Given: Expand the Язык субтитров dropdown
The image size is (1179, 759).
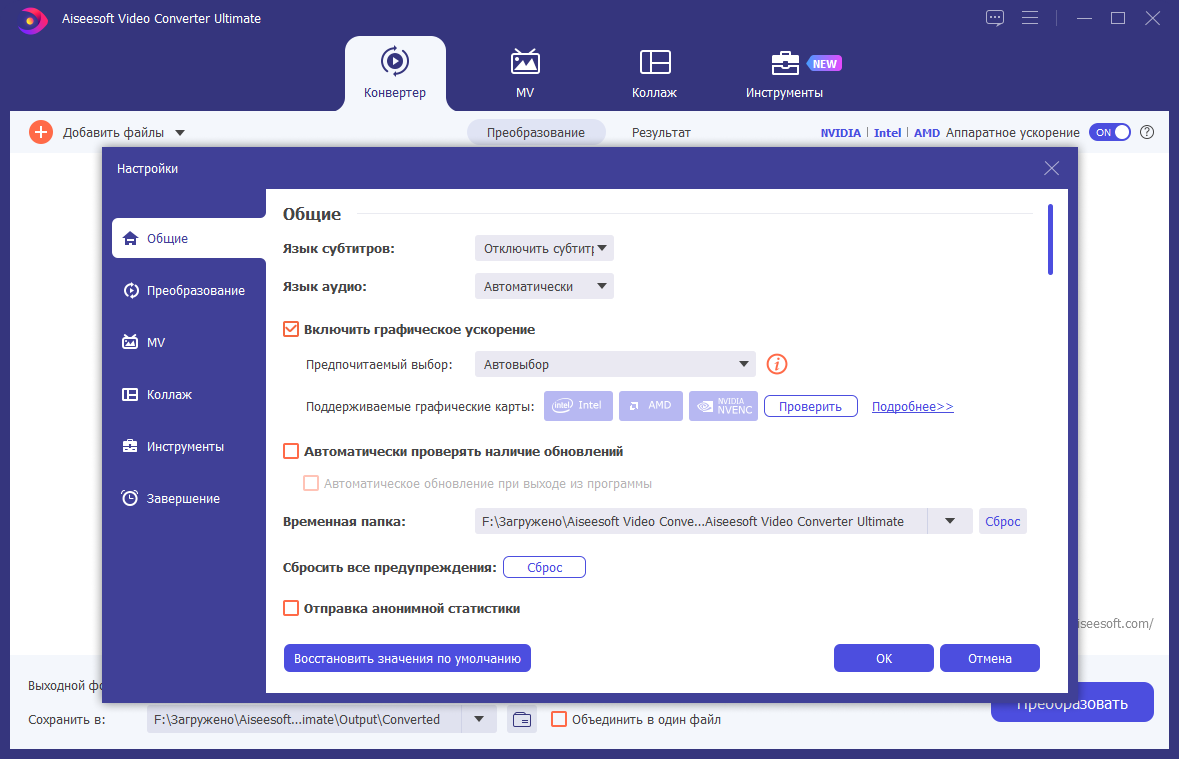Looking at the screenshot, I should pyautogui.click(x=544, y=248).
